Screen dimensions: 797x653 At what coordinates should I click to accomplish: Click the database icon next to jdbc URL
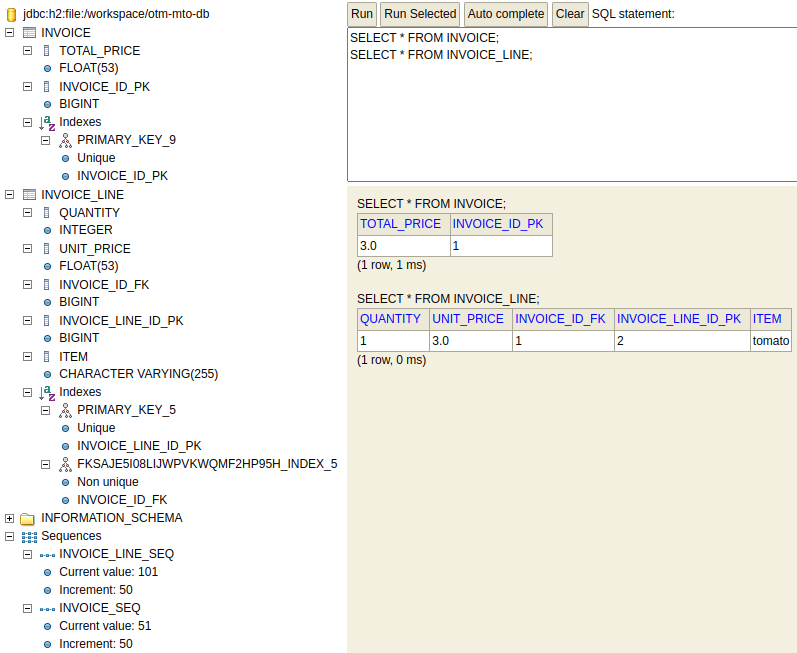coord(11,15)
